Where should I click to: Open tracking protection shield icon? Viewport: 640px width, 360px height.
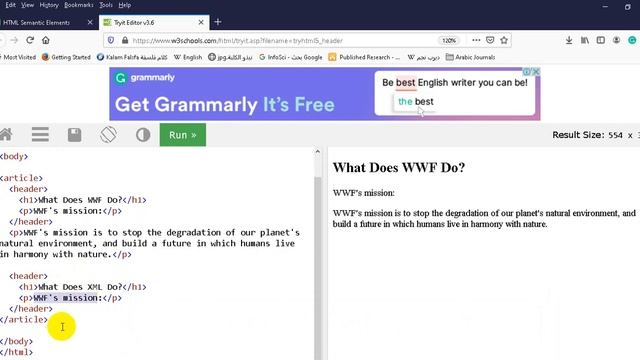111,40
